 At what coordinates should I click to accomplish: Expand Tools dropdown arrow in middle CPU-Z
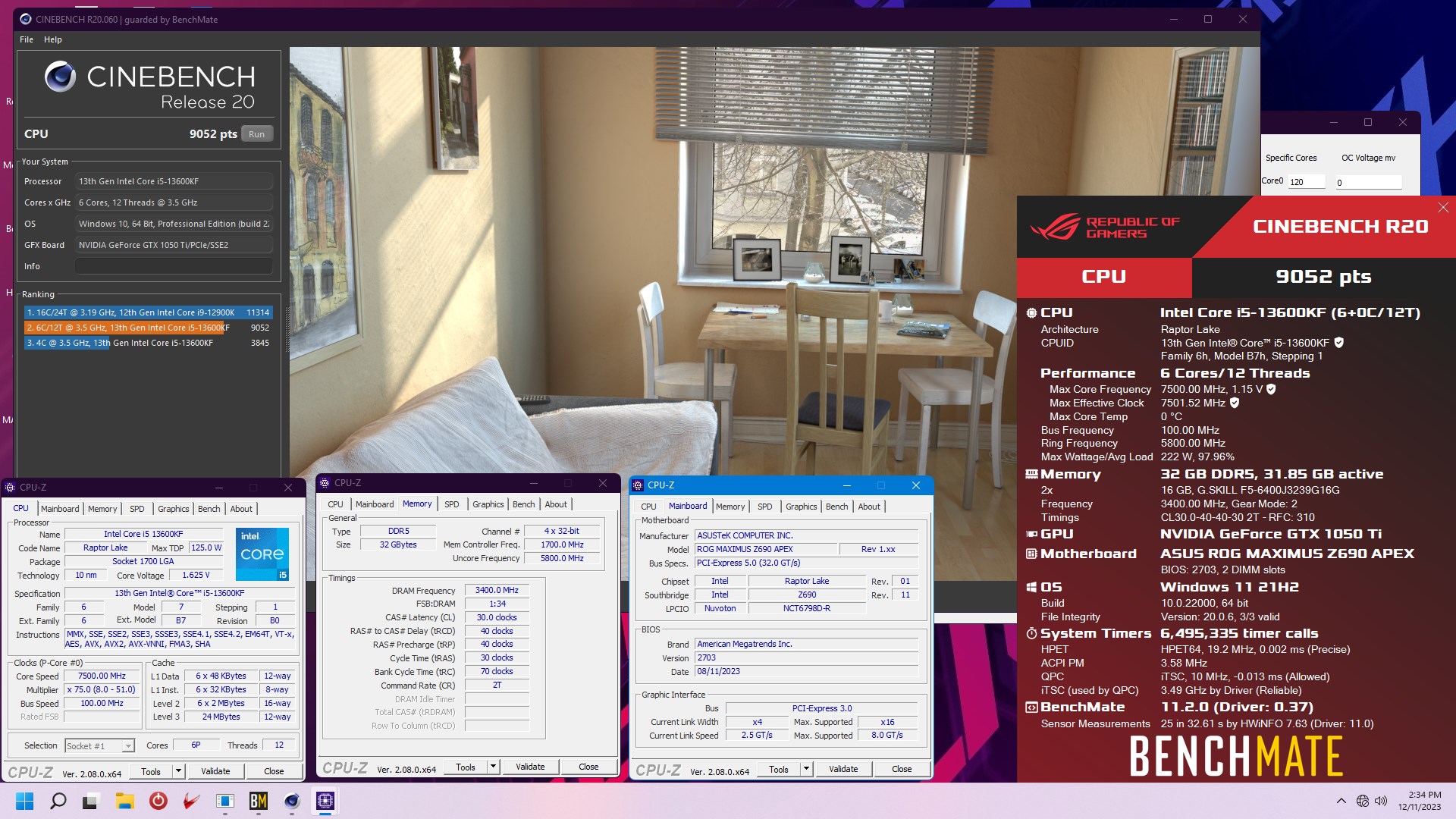pos(493,767)
